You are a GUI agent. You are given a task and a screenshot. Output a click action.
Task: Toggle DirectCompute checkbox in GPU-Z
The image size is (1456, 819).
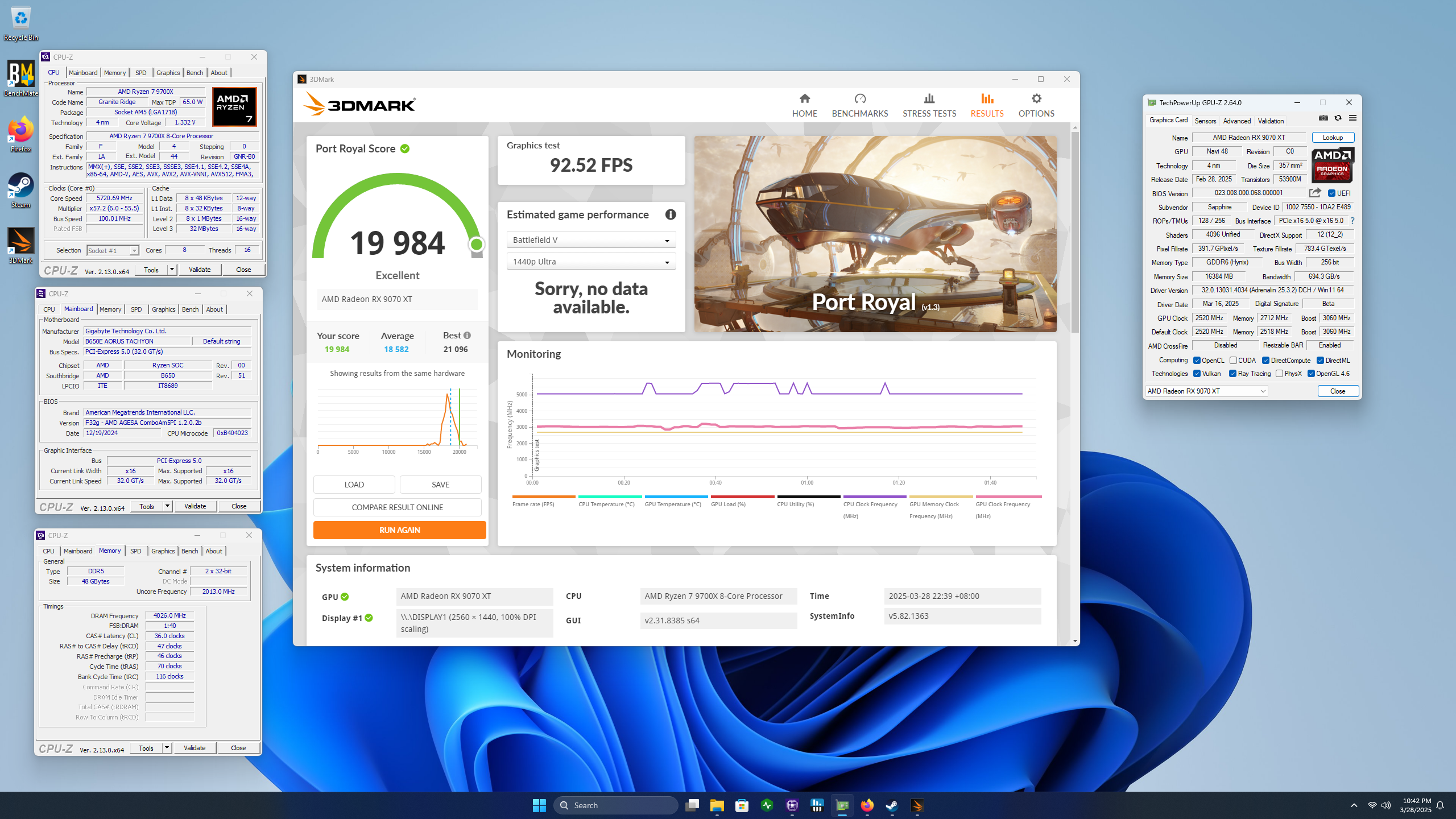tap(1265, 361)
